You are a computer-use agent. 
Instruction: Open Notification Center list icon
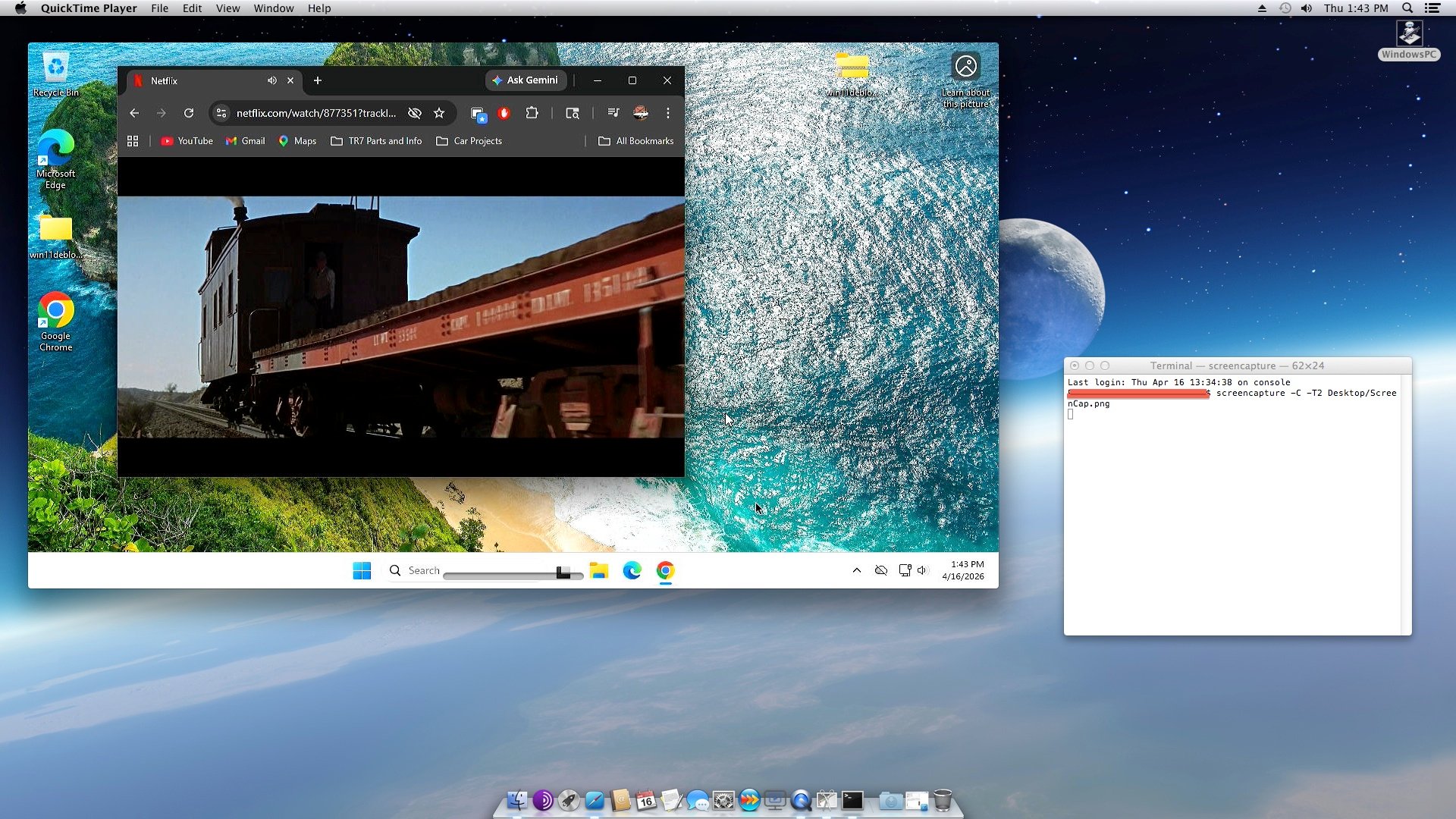tap(1432, 8)
